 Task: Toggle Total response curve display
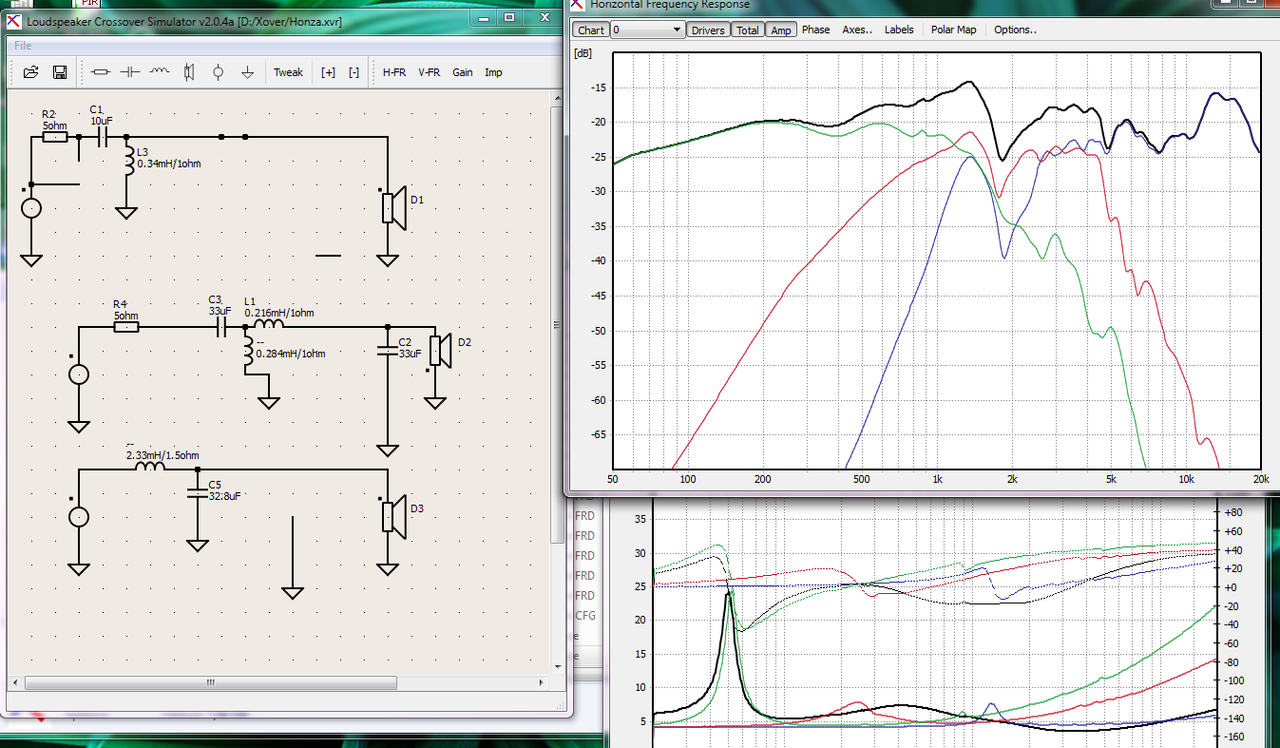(748, 30)
